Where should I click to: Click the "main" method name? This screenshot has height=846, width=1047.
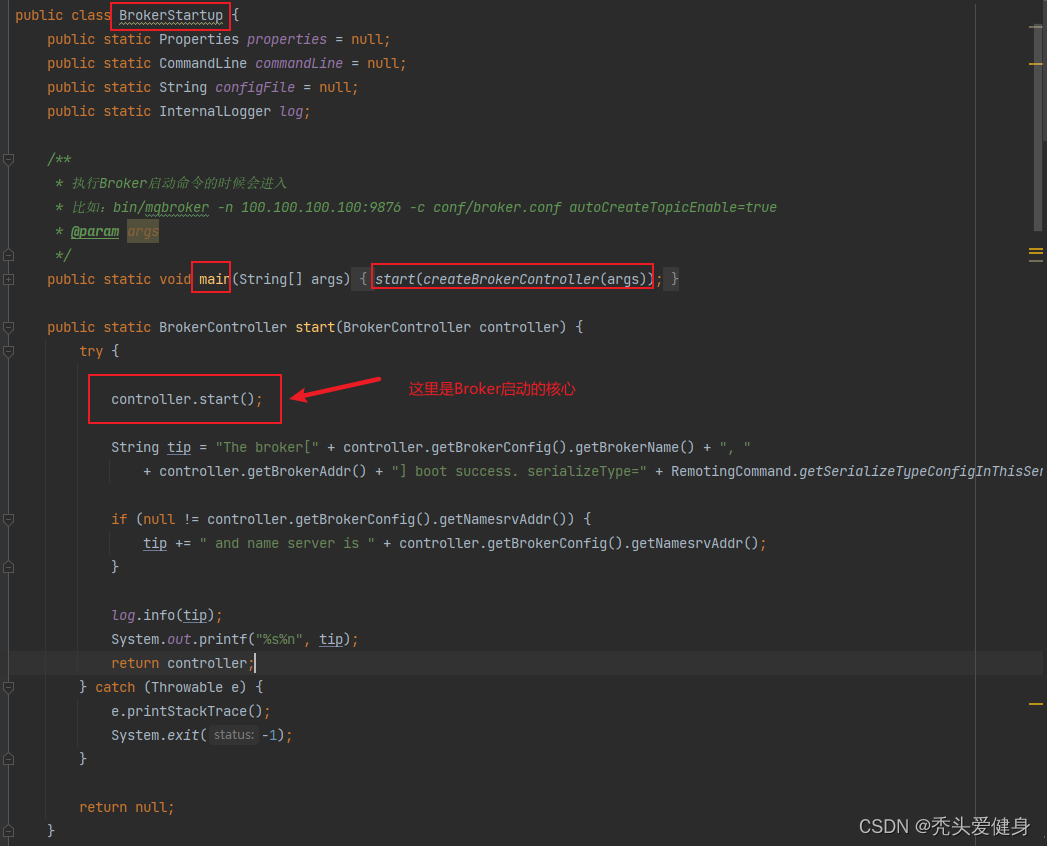point(214,279)
